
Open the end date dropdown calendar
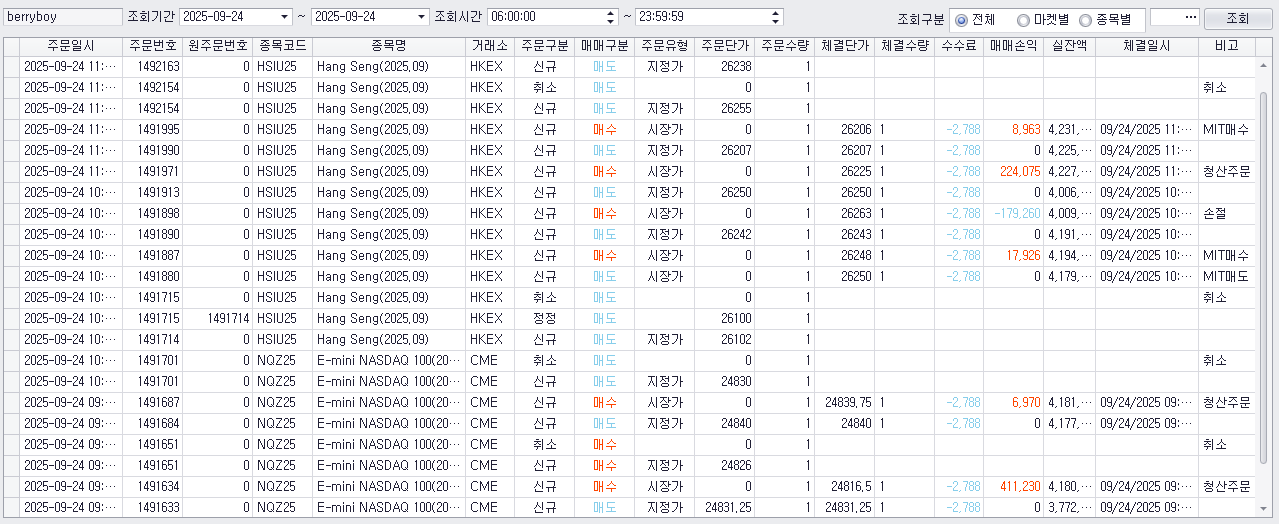[x=421, y=17]
